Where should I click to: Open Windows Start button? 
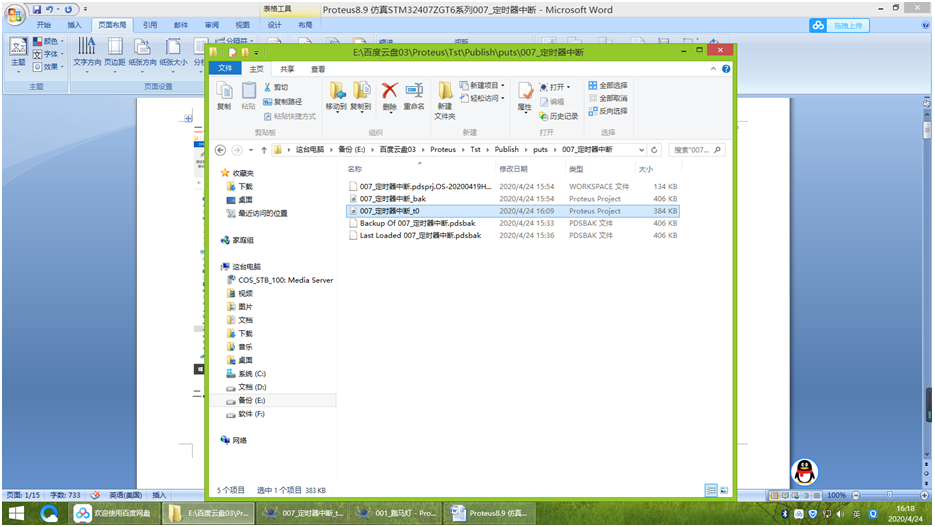point(17,513)
